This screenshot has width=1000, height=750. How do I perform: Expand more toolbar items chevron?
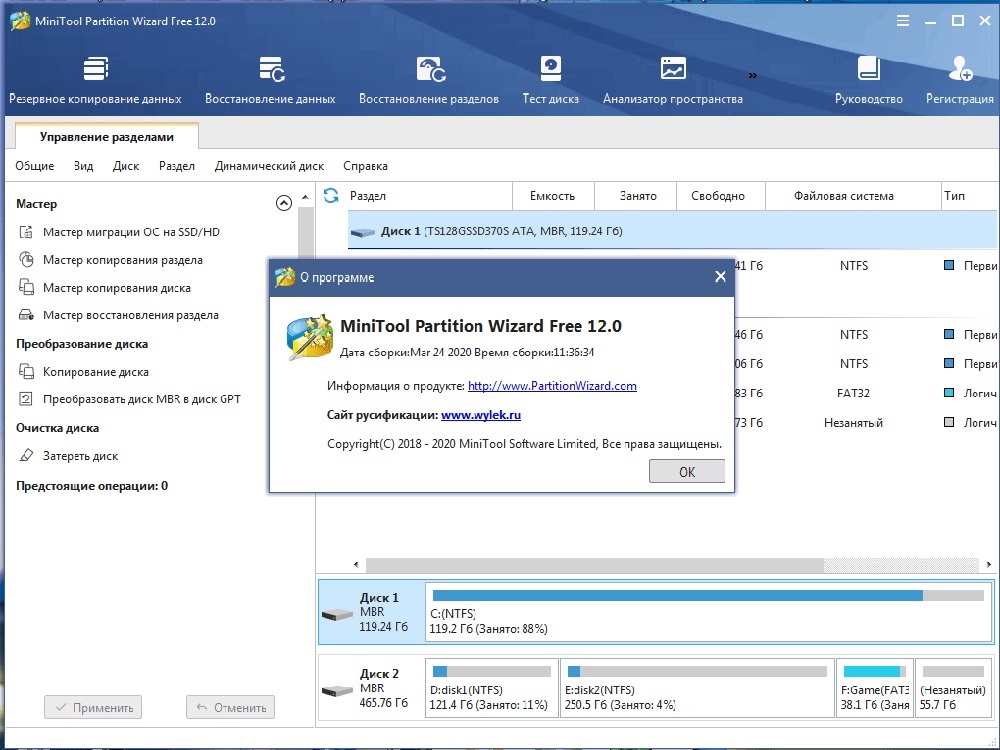(753, 75)
